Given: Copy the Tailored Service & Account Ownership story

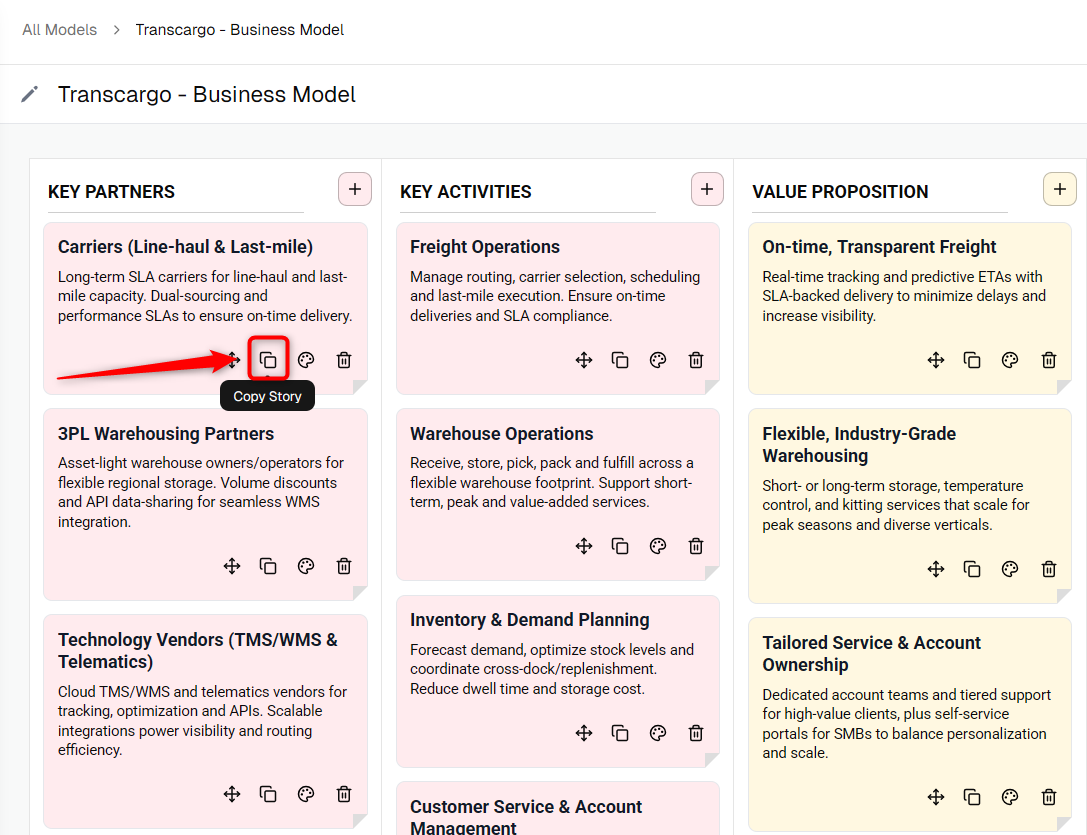Looking at the screenshot, I should pos(973,798).
